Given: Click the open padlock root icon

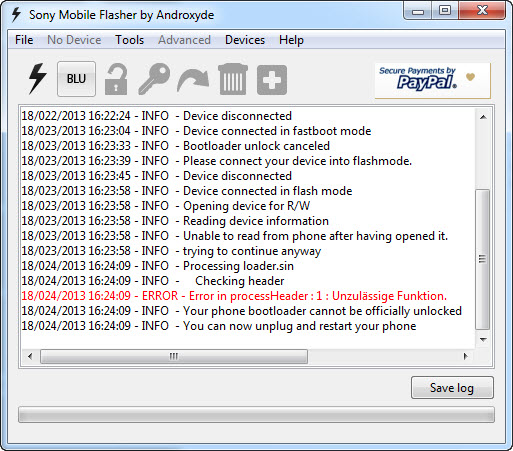Looking at the screenshot, I should [116, 79].
